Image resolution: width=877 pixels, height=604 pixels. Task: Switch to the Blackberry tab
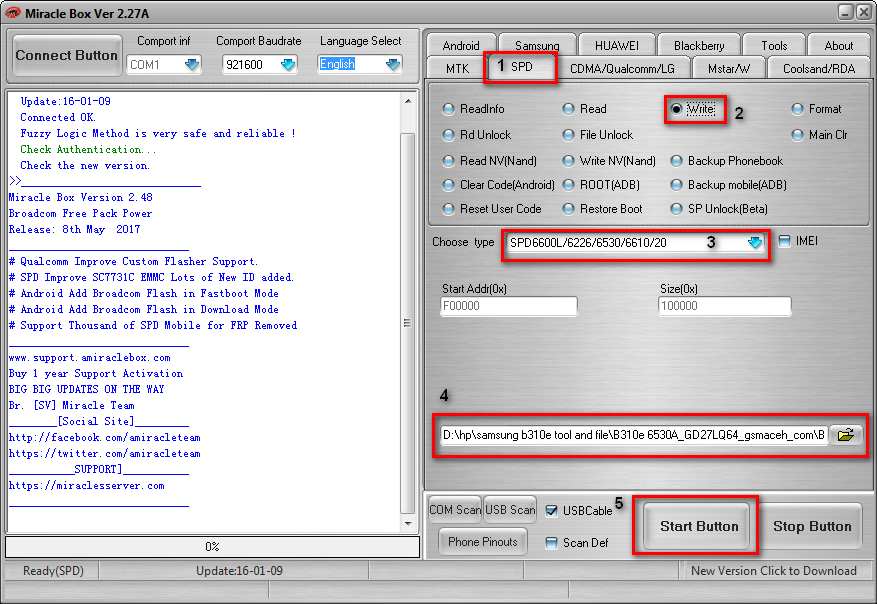coord(699,45)
